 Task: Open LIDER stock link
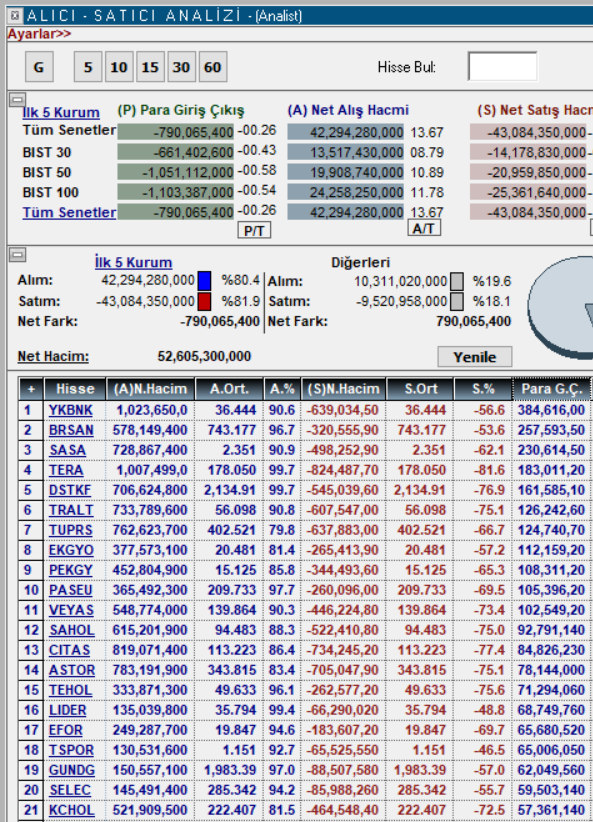(67, 710)
